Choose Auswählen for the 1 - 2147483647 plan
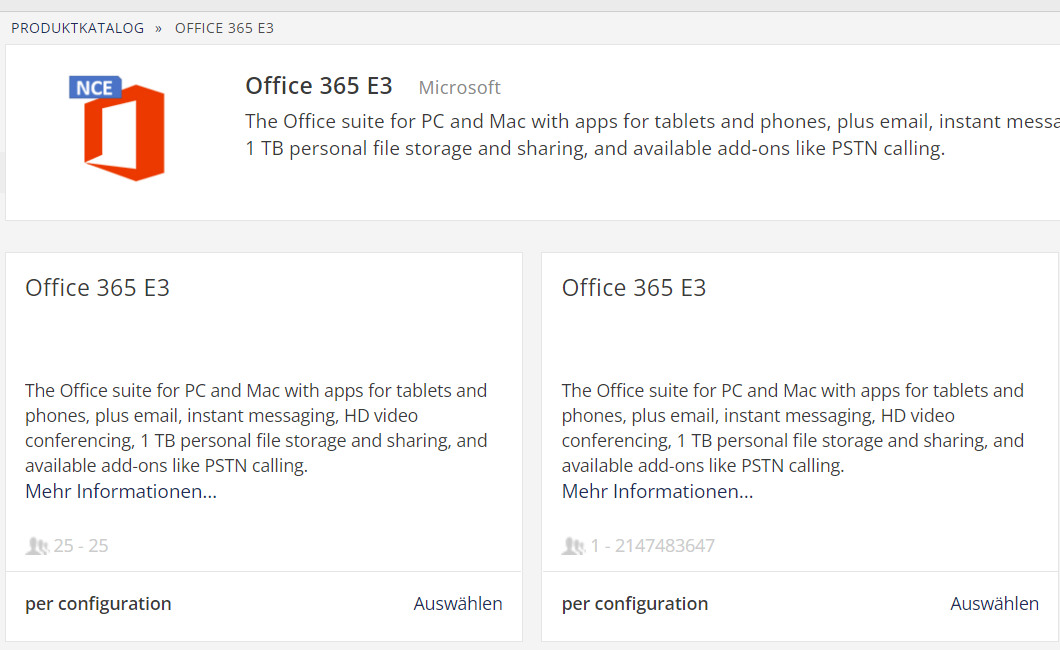Image resolution: width=1060 pixels, height=650 pixels. pyautogui.click(x=994, y=603)
